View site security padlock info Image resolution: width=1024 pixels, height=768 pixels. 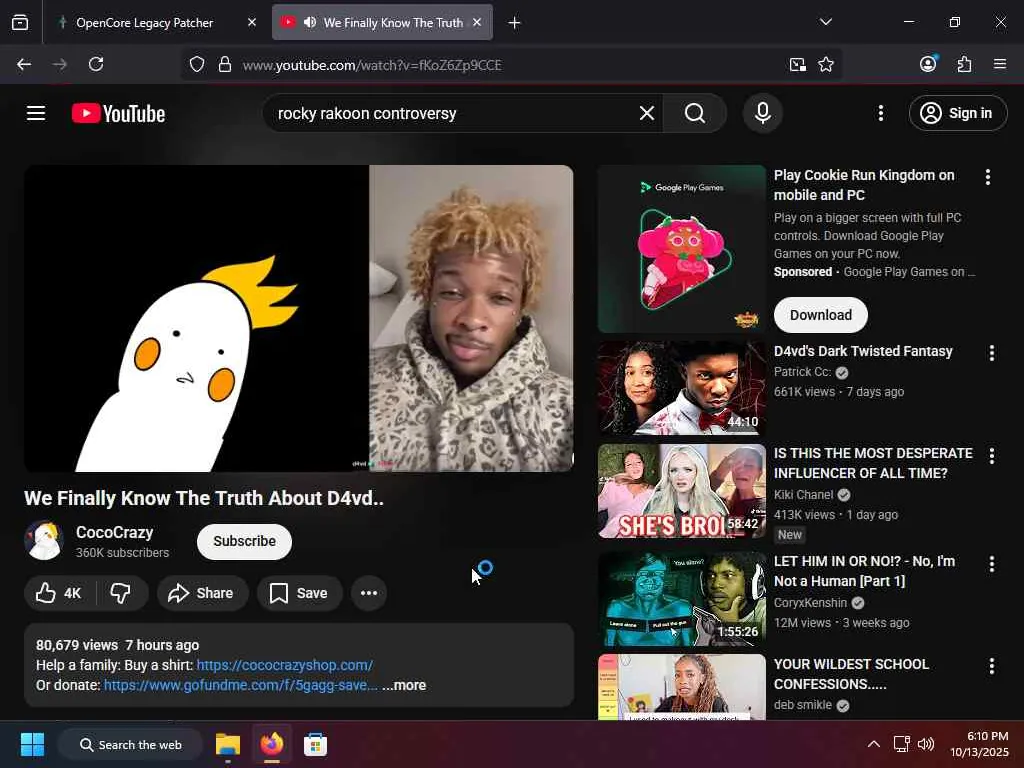coord(225,65)
